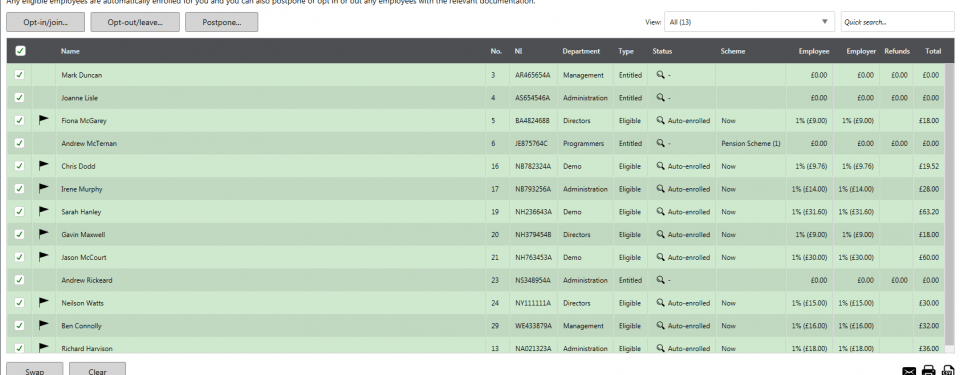Click 'Pension Scheme (1)' in Andrew McTernan's row
The width and height of the screenshot is (960, 375).
click(x=751, y=143)
